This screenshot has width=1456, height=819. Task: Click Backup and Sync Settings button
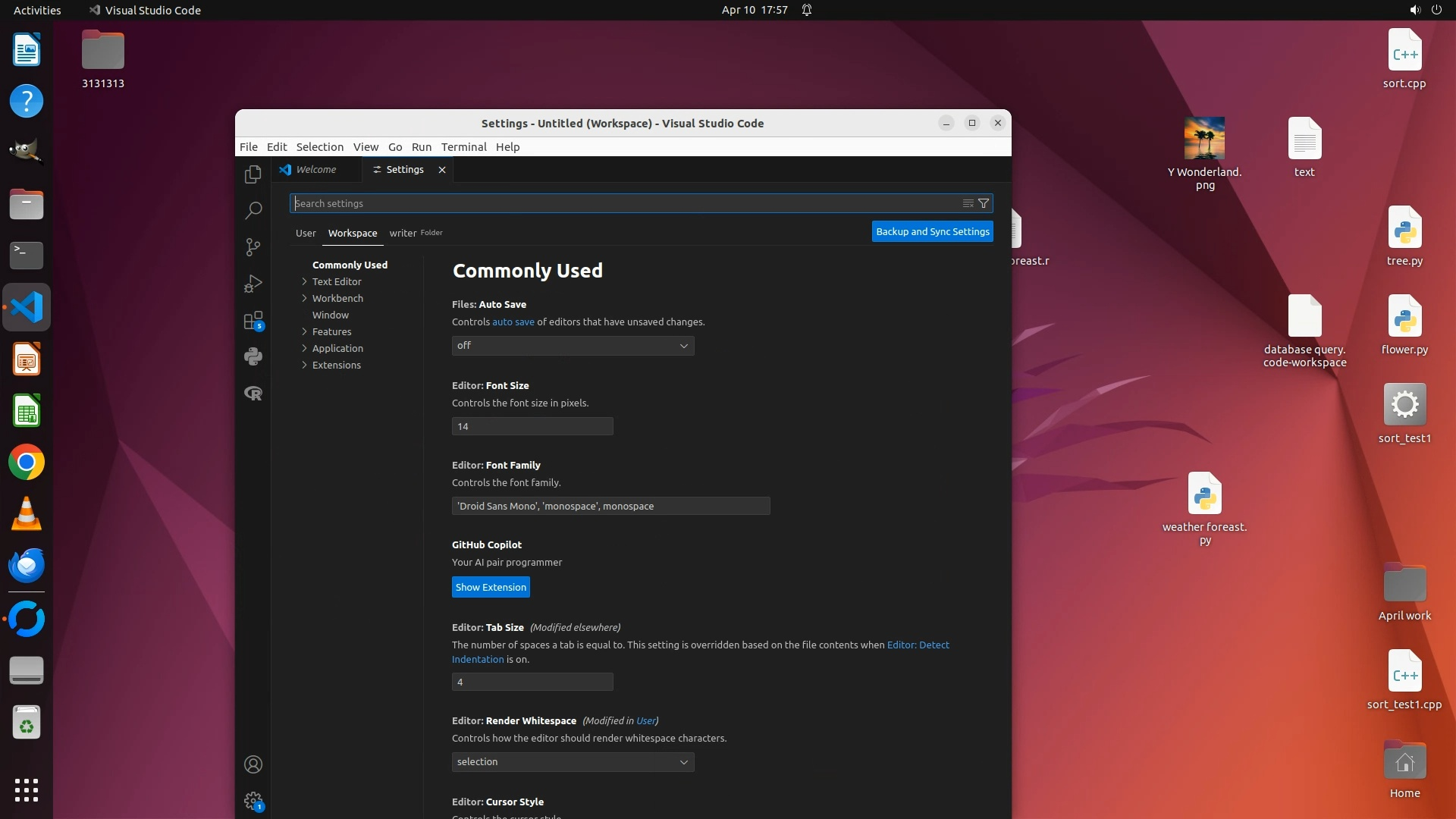click(932, 232)
